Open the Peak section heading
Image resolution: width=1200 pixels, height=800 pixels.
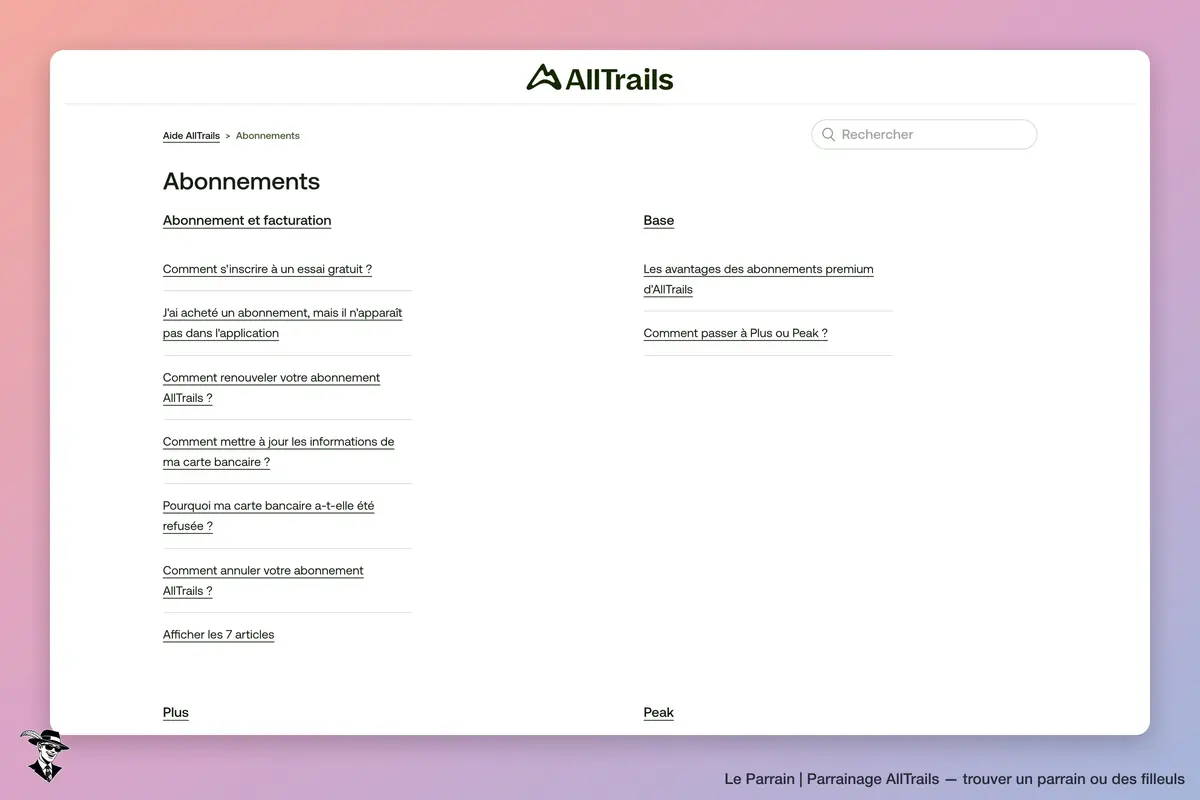tap(659, 713)
